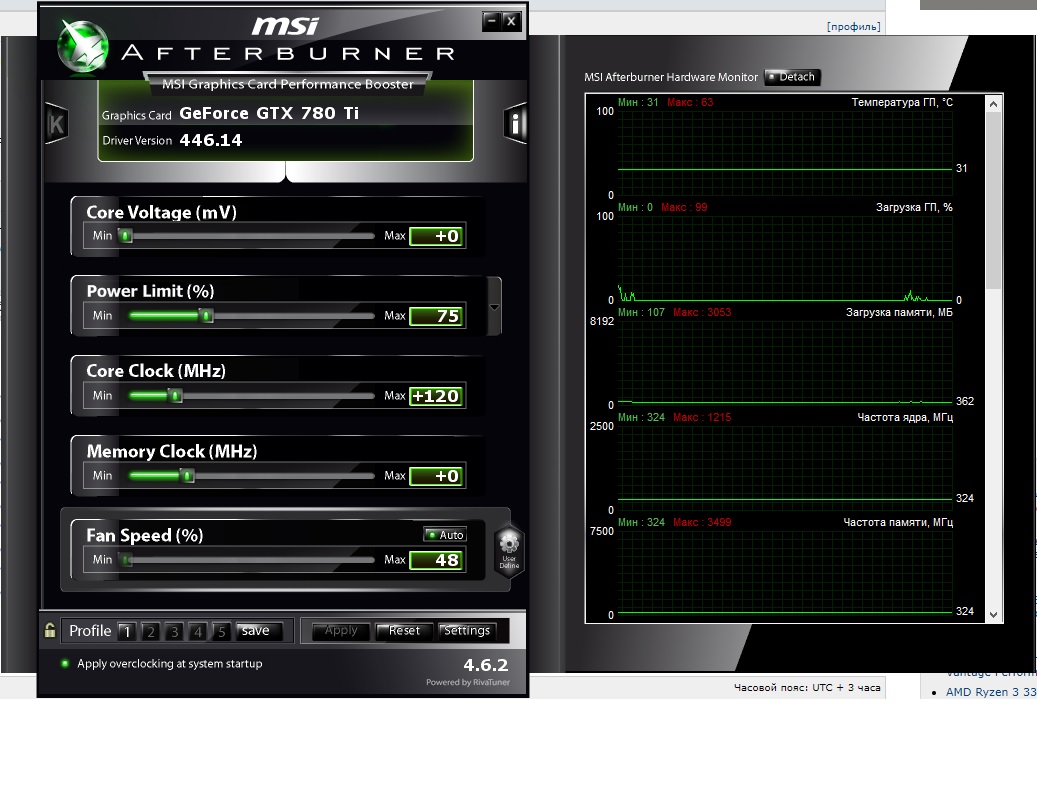The width and height of the screenshot is (1037, 792).
Task: Click the Макс : 1215 core clock reading
Action: pos(702,417)
